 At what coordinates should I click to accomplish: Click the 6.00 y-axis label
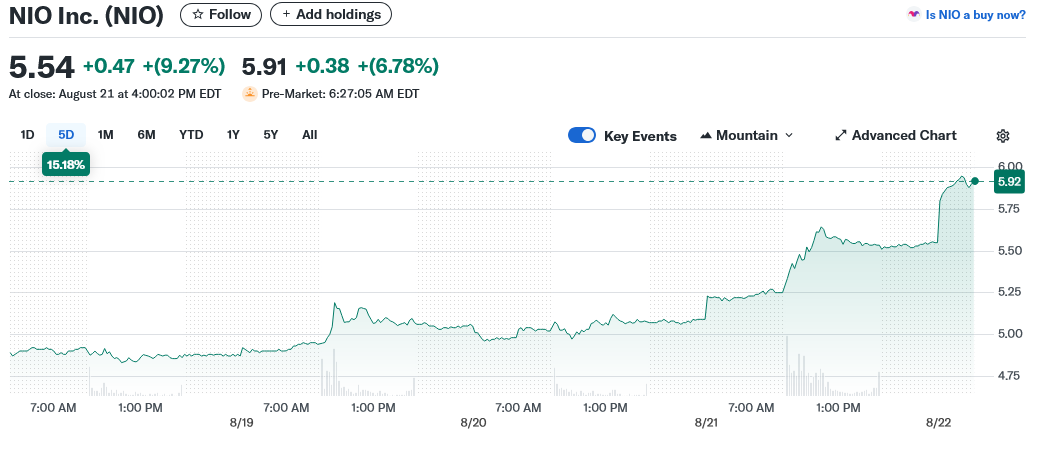click(1010, 166)
